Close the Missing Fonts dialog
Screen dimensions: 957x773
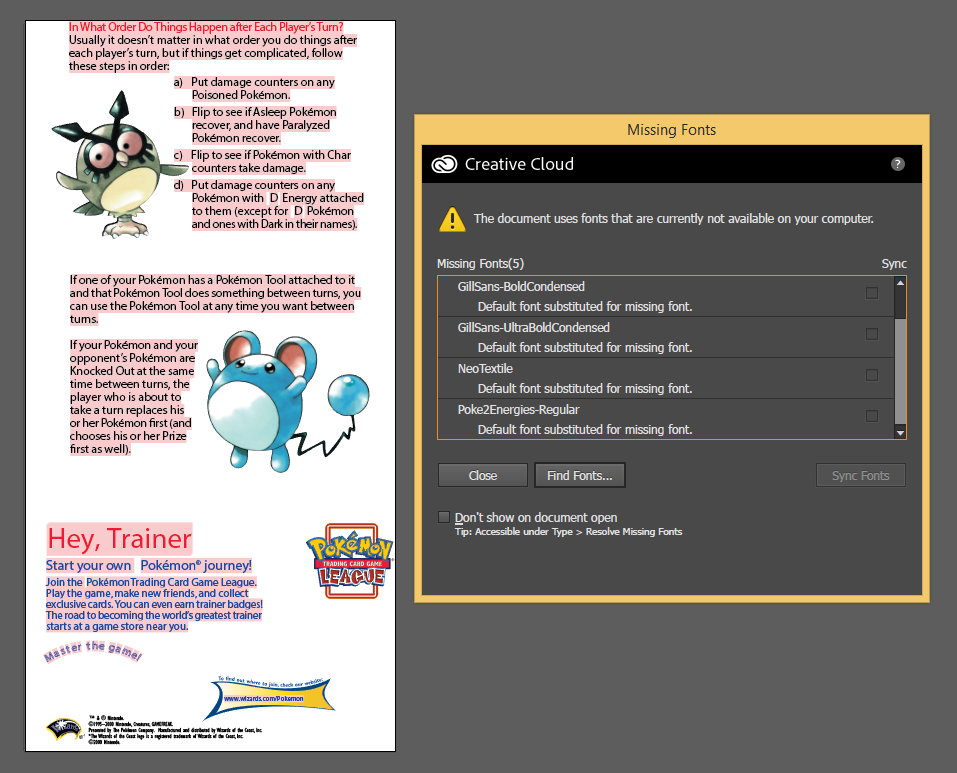(483, 475)
